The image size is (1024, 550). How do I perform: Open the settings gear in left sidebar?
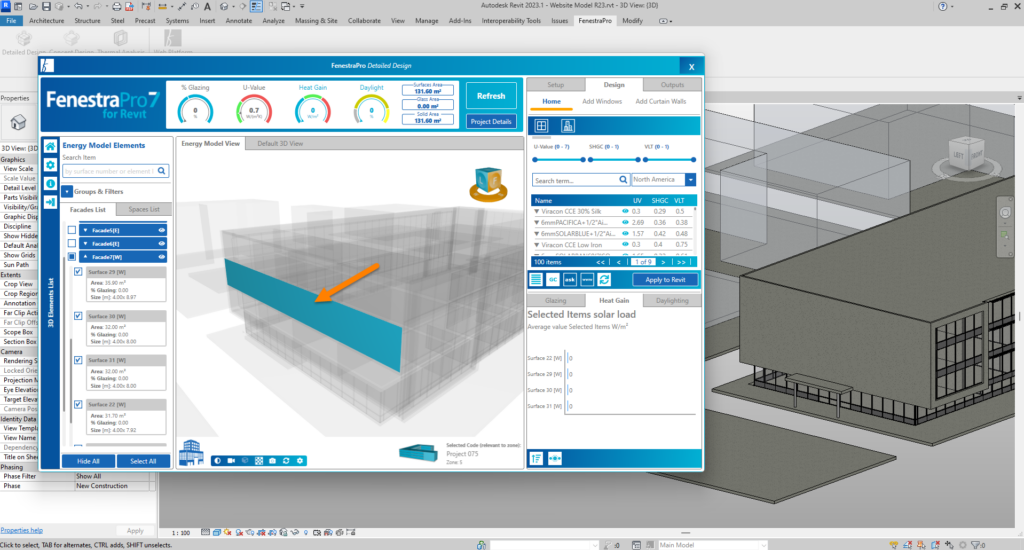click(x=50, y=165)
